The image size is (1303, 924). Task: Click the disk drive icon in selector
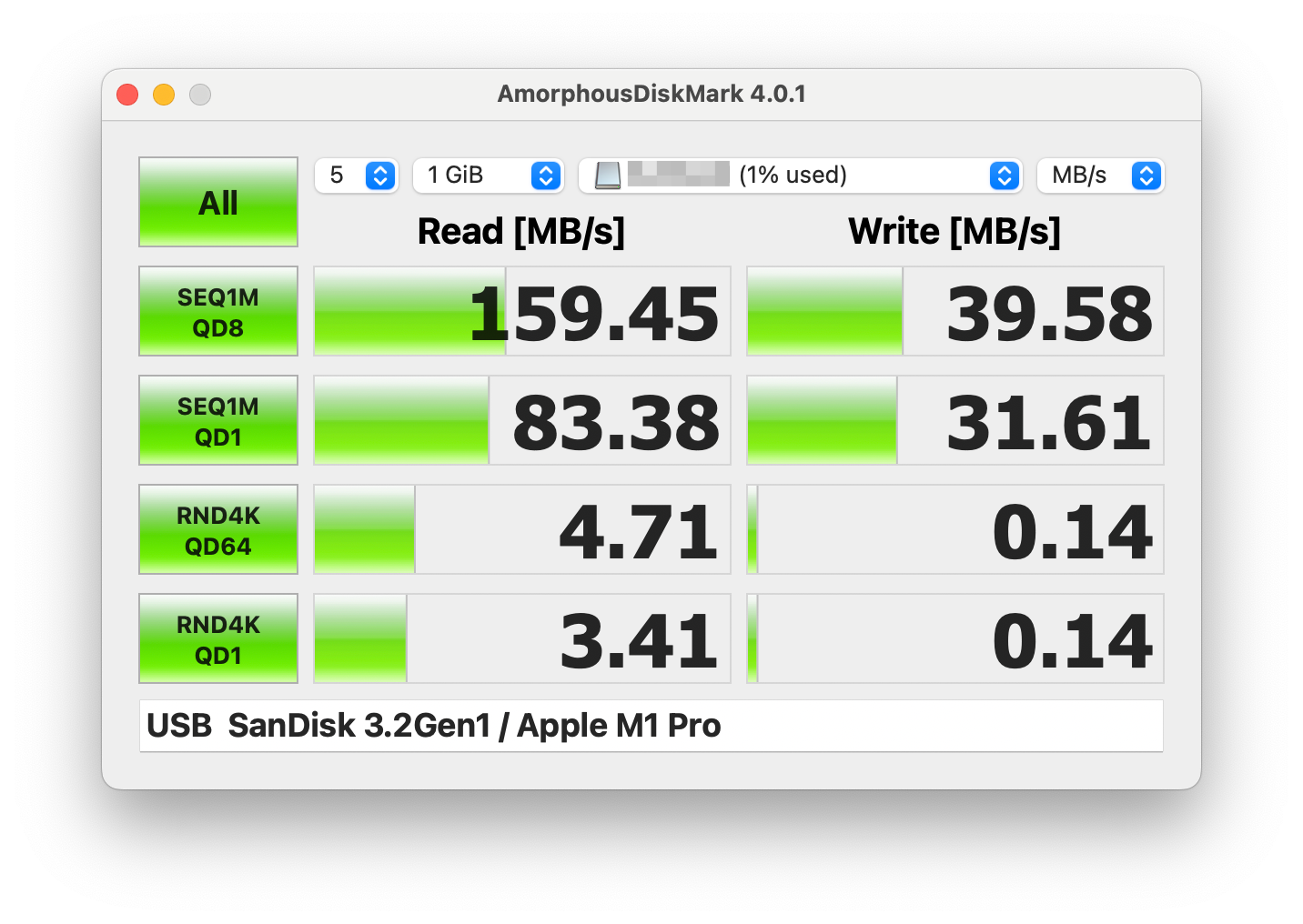(608, 175)
